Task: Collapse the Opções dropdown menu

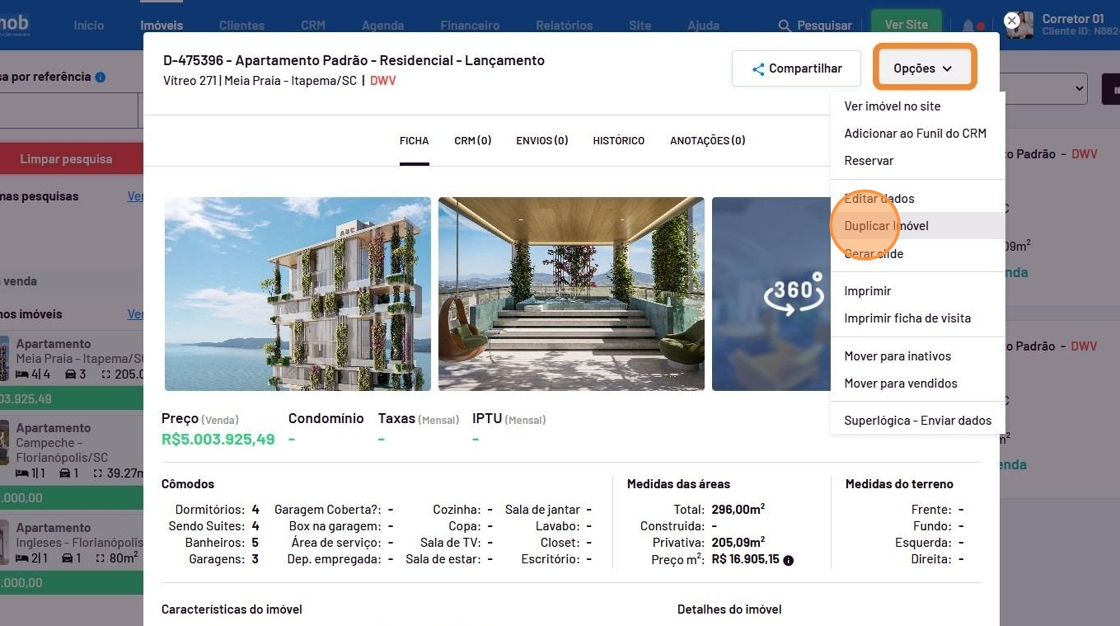Action: point(923,68)
